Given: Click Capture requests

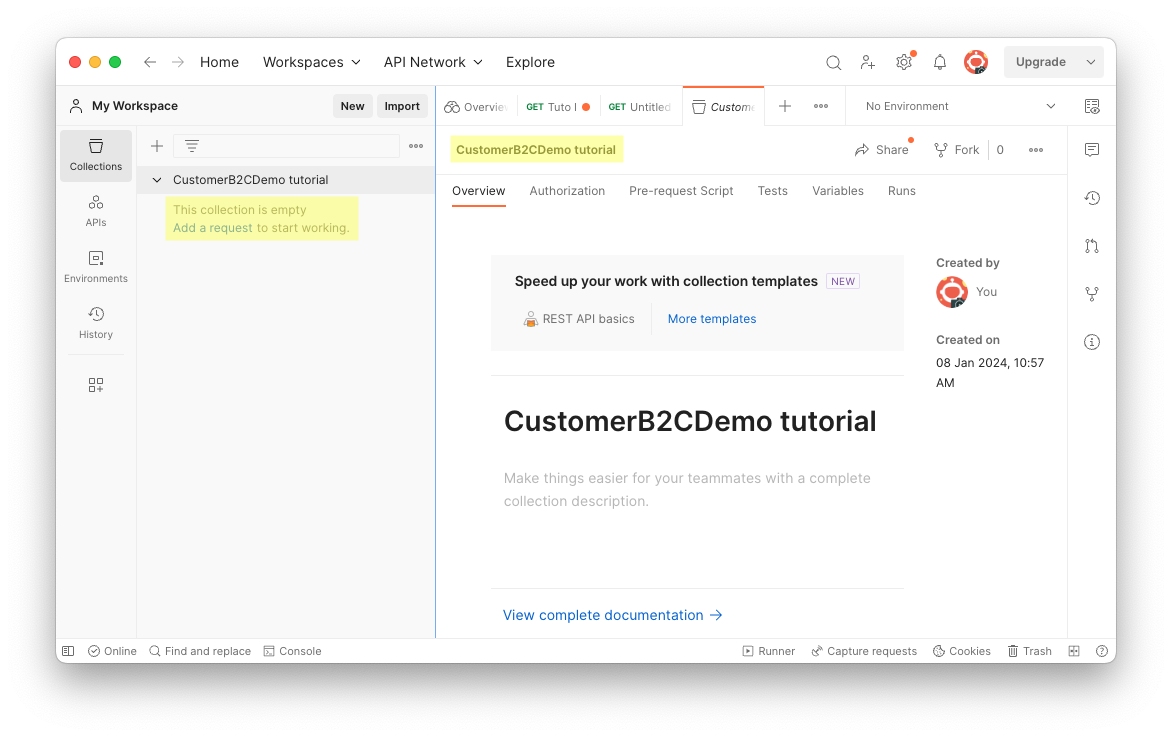Looking at the screenshot, I should click(x=864, y=651).
